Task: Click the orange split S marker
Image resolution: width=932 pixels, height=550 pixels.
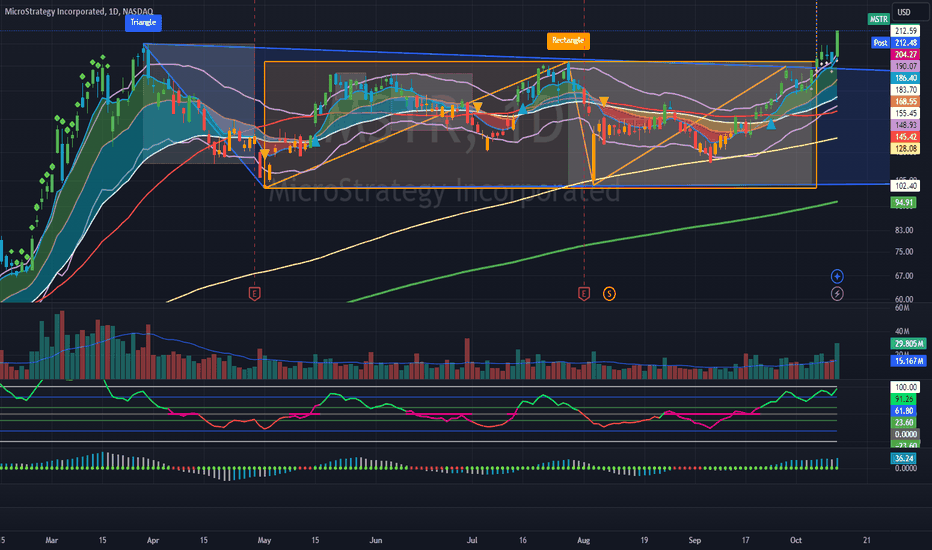Action: tap(609, 293)
